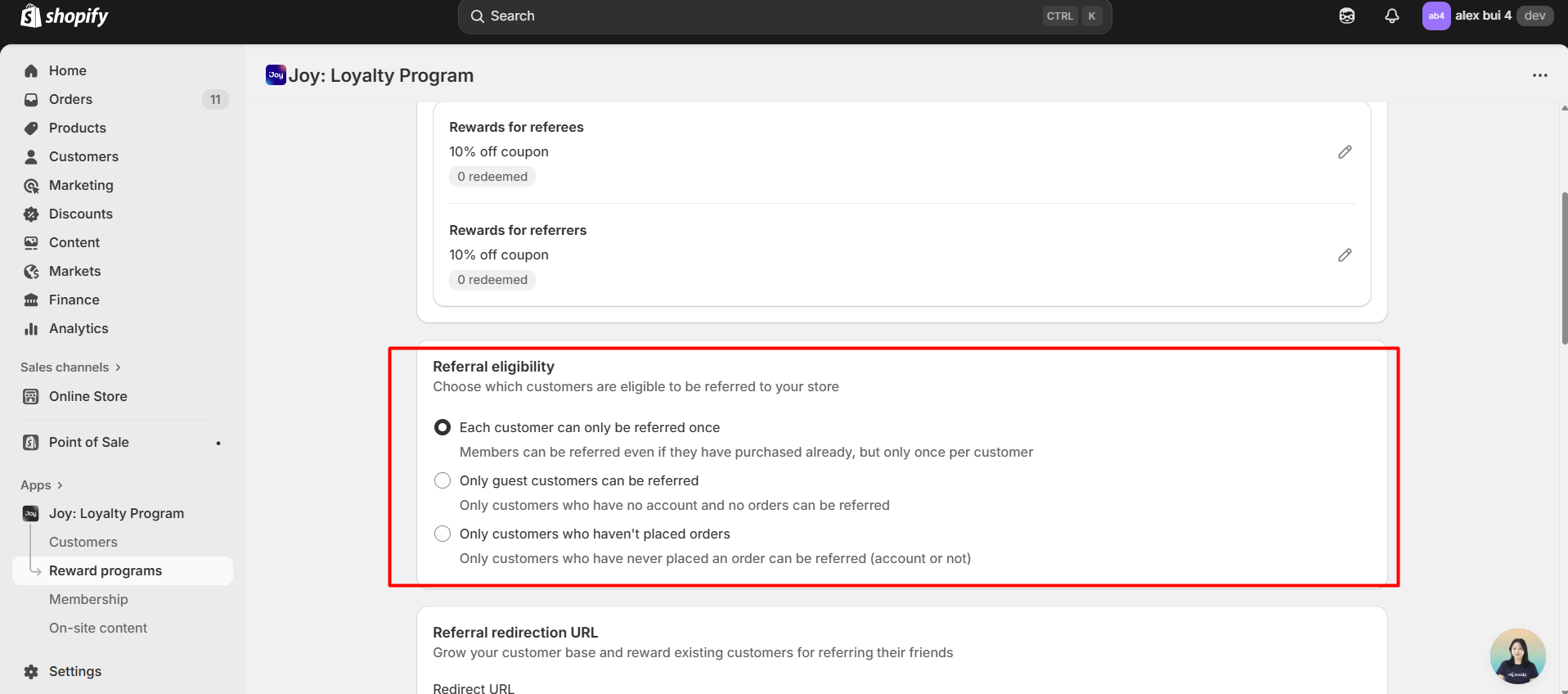Screen dimensions: 1568x694
Task: Open Membership under Joy Loyalty Program
Action: click(x=88, y=599)
